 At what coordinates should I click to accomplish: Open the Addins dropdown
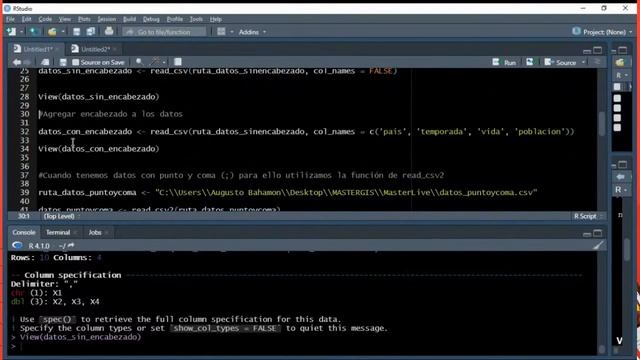tap(252, 32)
